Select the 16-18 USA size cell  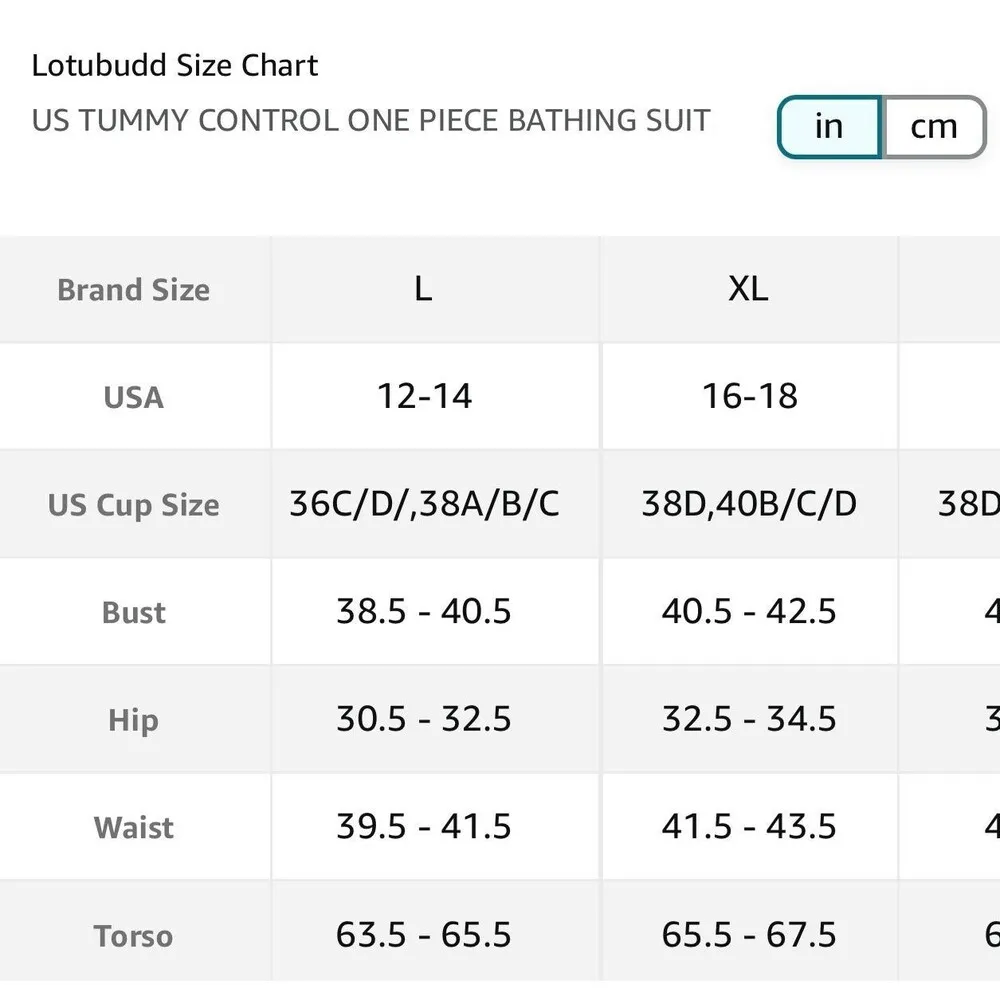(748, 396)
